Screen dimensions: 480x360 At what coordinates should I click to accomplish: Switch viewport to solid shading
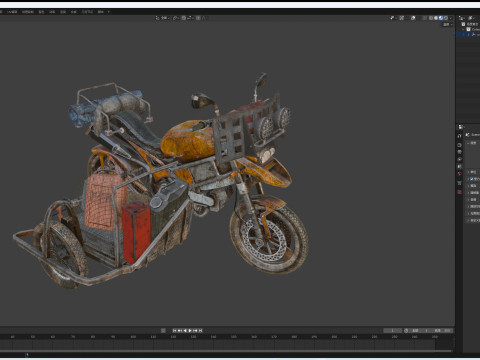click(436, 18)
